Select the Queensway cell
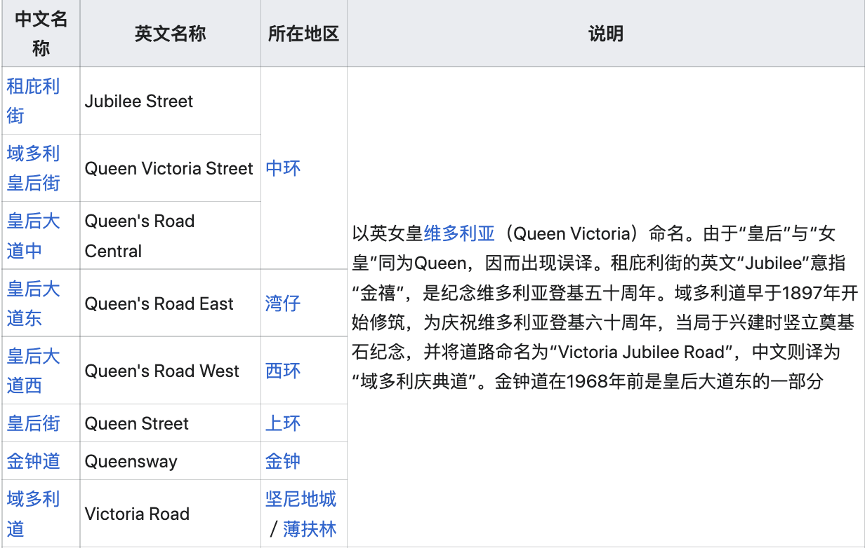Image resolution: width=866 pixels, height=550 pixels. [x=170, y=461]
